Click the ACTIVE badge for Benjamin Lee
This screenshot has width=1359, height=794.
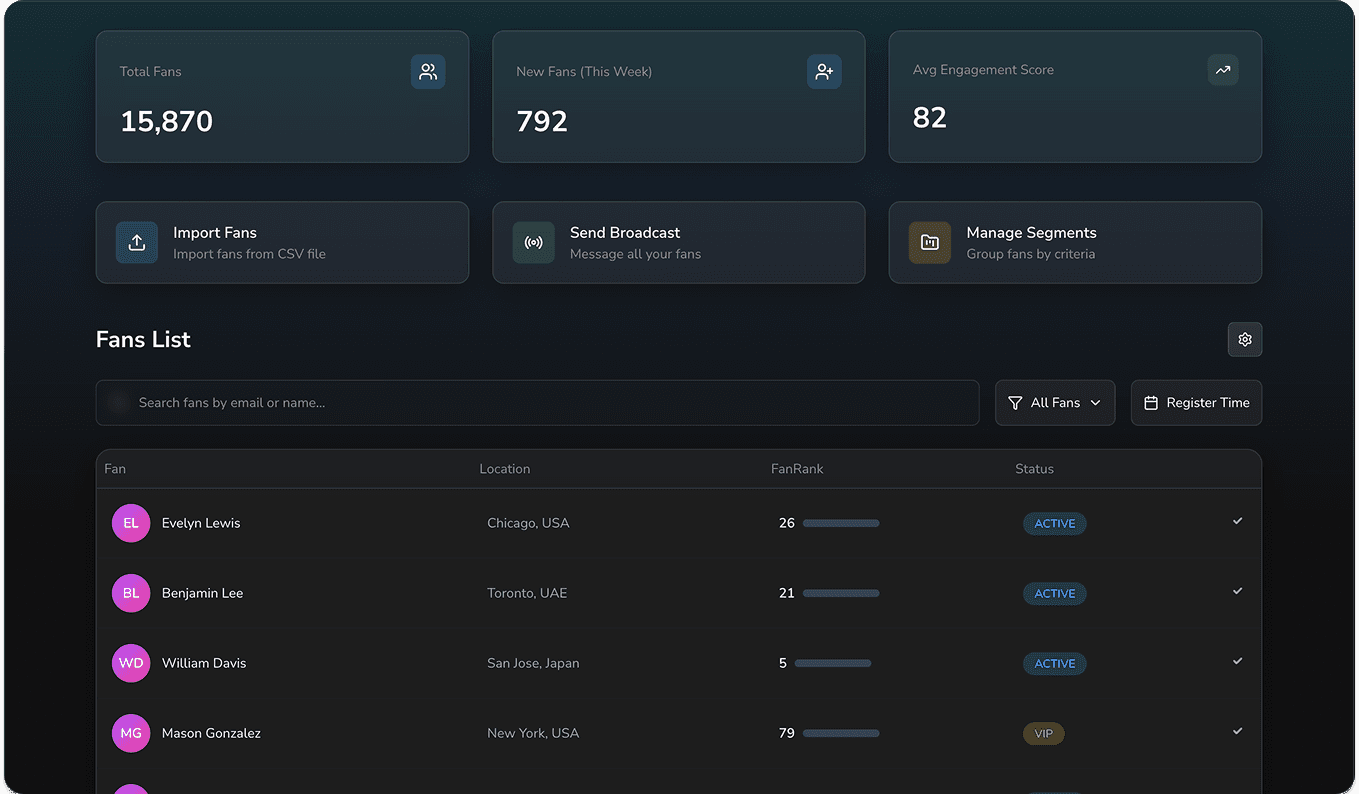click(x=1054, y=593)
